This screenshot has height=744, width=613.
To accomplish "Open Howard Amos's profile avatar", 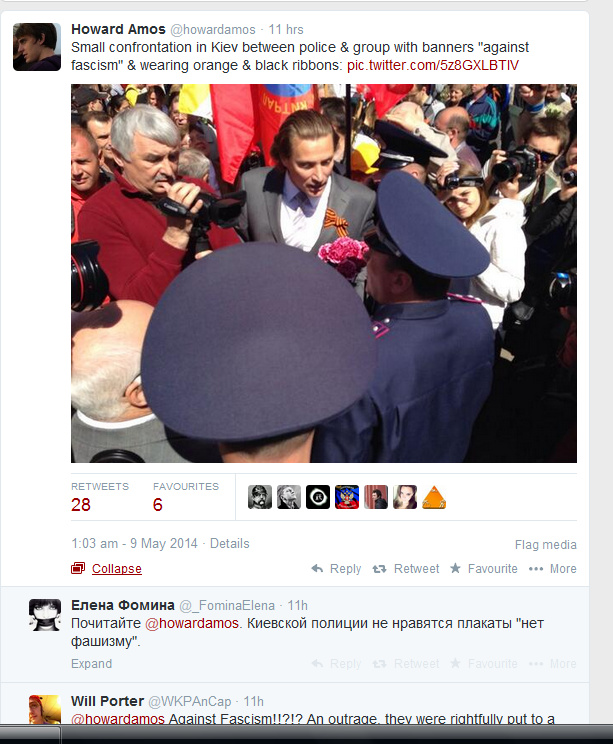I will tap(37, 47).
